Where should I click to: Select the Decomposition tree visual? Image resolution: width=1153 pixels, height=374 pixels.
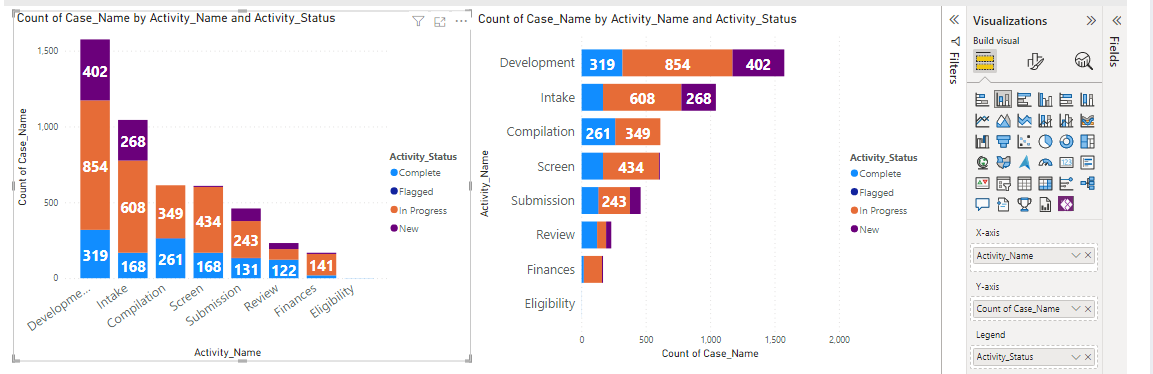coord(1087,183)
